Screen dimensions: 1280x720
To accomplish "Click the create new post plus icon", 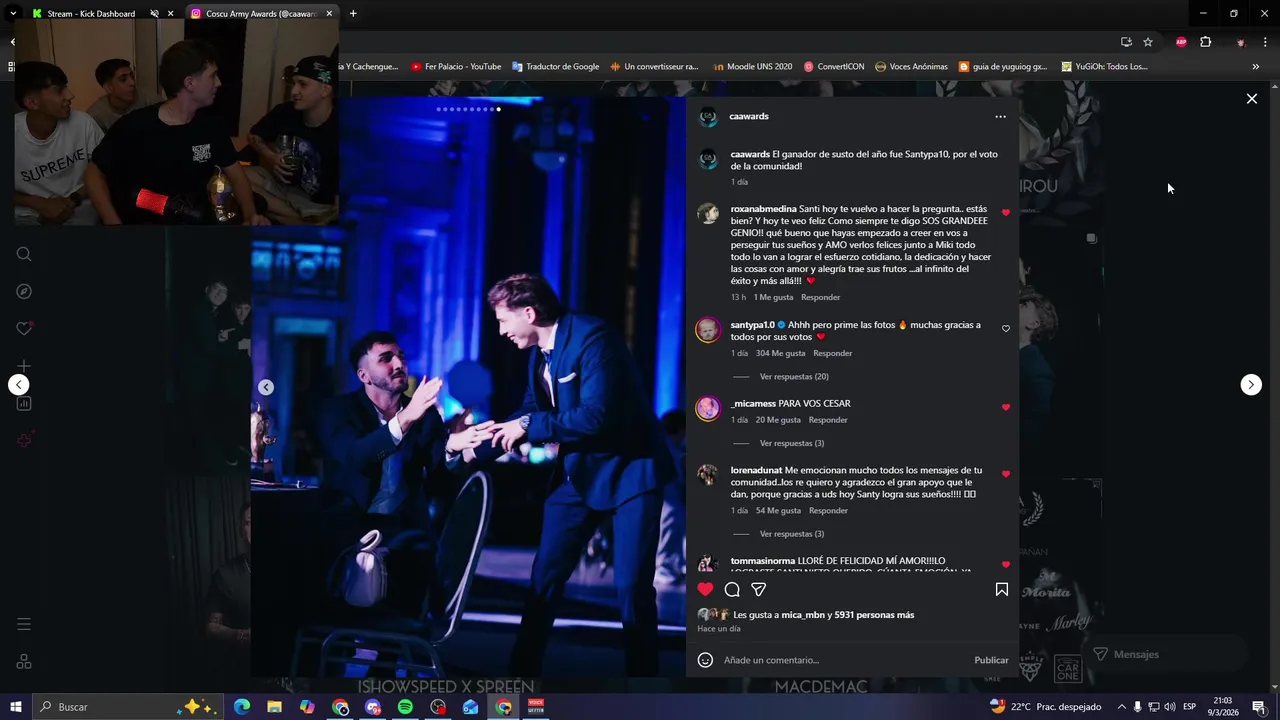I will (x=24, y=366).
